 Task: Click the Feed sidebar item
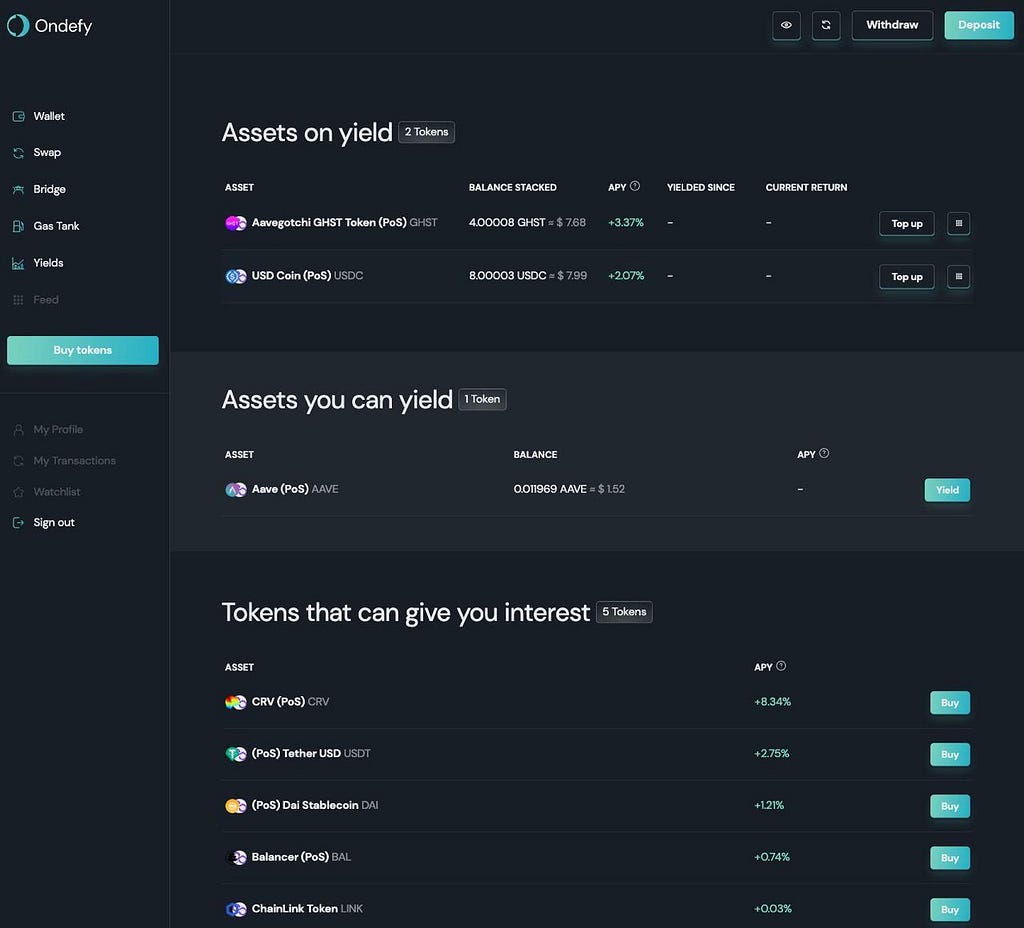pos(46,300)
